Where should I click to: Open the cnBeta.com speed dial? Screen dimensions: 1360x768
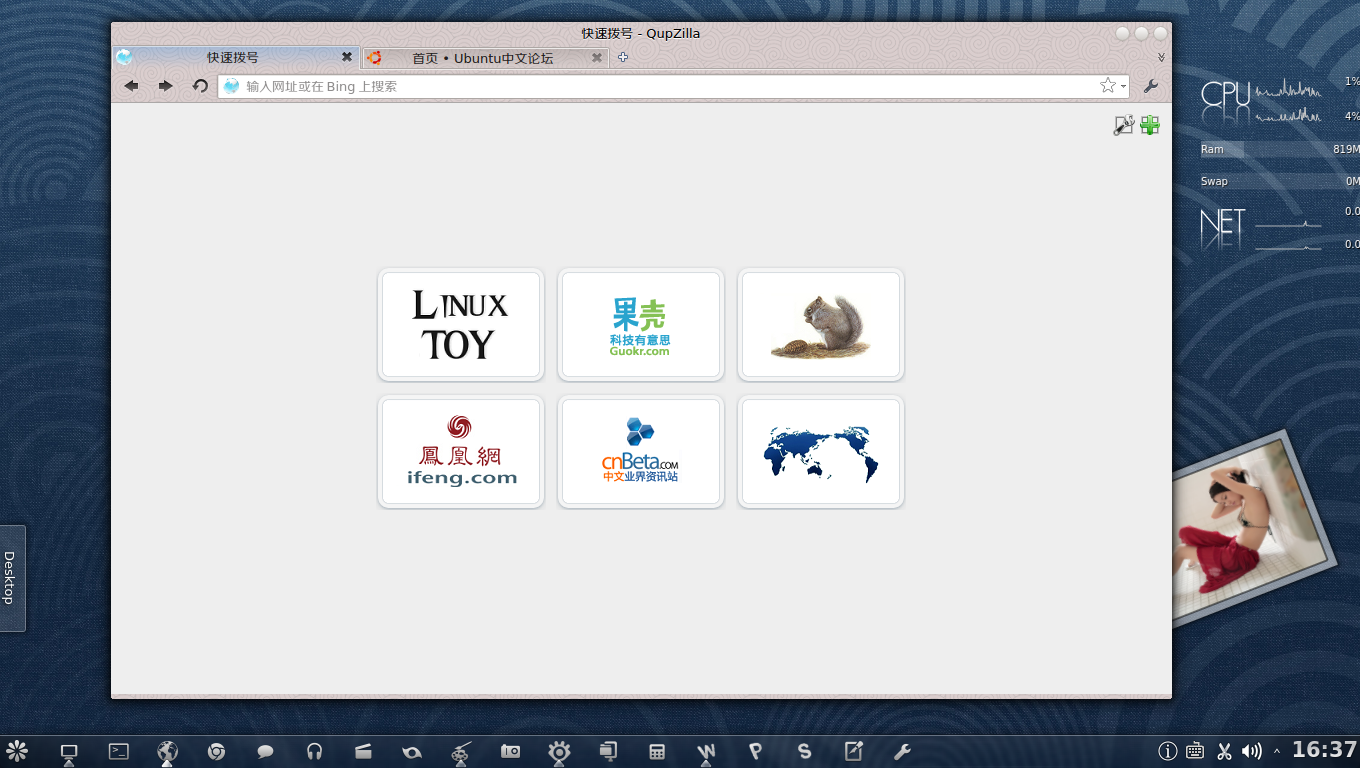click(x=641, y=452)
